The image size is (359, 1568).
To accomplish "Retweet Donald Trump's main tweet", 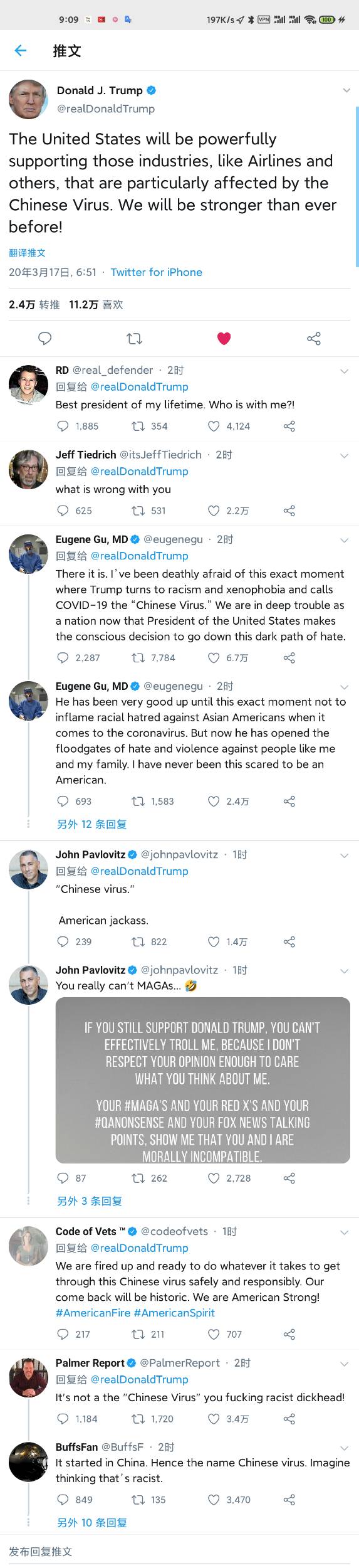I will (x=134, y=339).
